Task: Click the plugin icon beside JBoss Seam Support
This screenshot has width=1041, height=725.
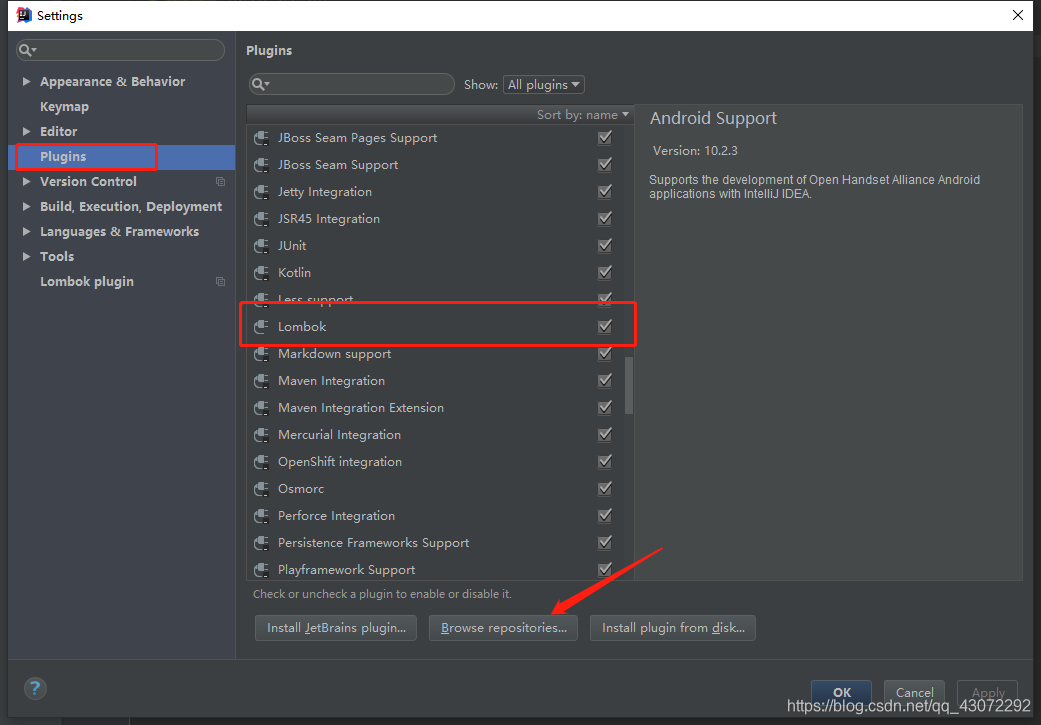Action: pyautogui.click(x=262, y=165)
